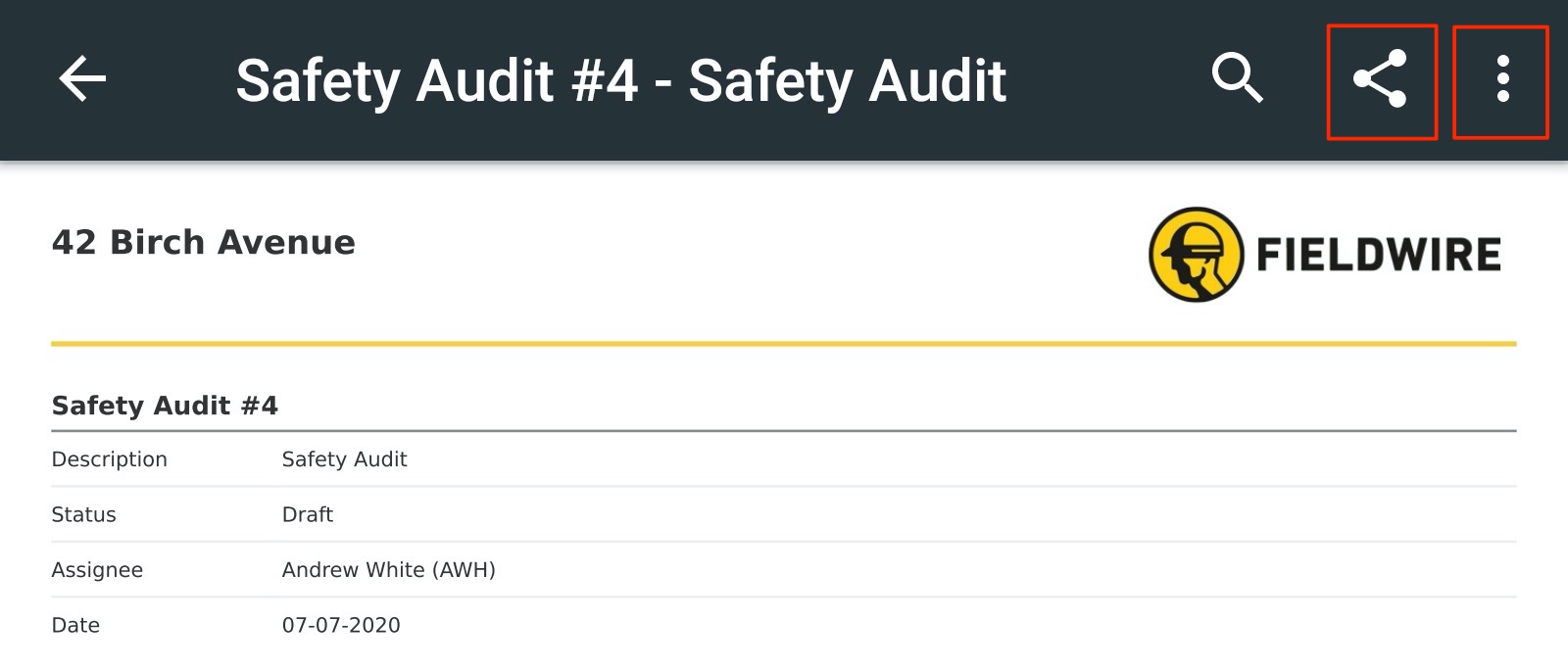Tap the Draft status value

click(x=307, y=514)
